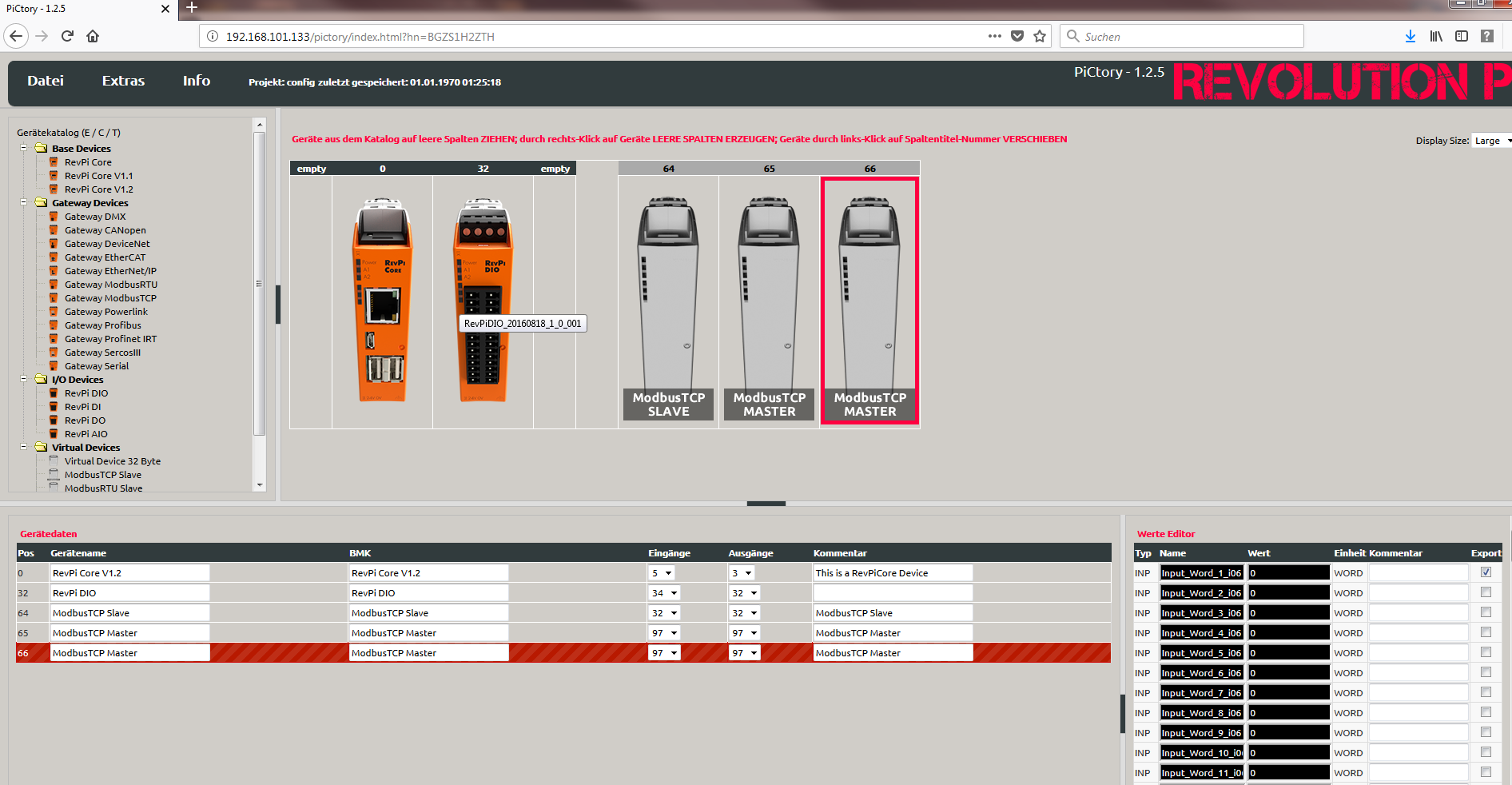Open Ausgänge dropdown for RevPi DIO row
Image resolution: width=1512 pixels, height=785 pixels.
tap(744, 593)
